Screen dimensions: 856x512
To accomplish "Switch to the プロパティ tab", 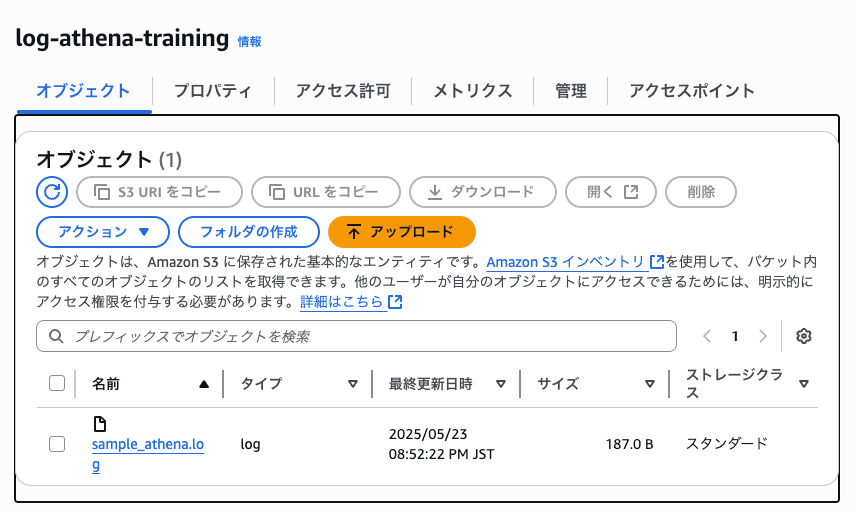I will (x=213, y=91).
